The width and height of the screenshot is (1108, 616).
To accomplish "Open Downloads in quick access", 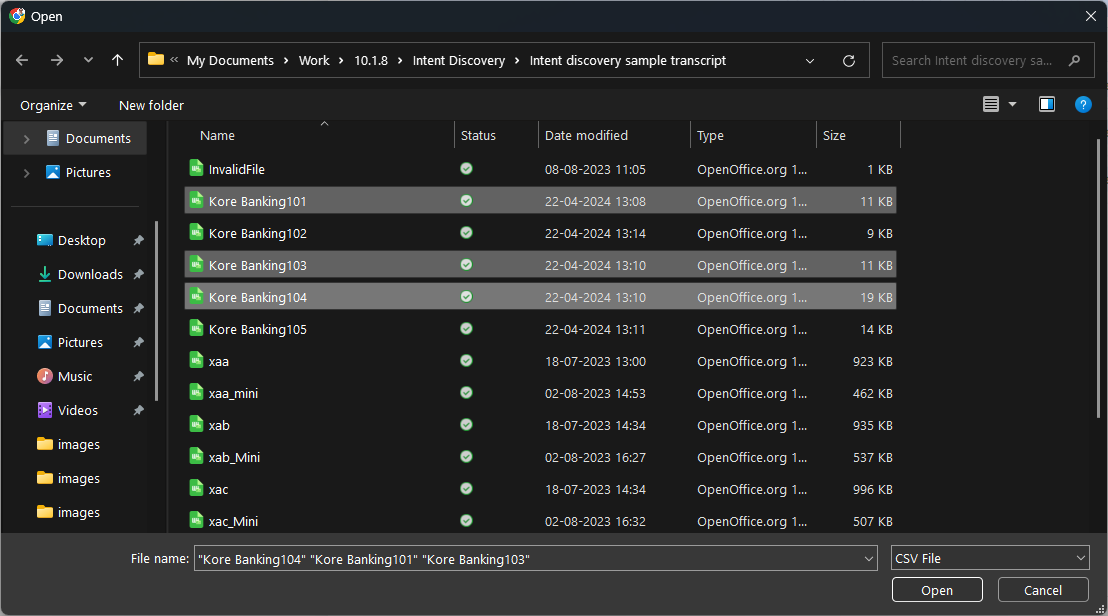I will [x=90, y=274].
